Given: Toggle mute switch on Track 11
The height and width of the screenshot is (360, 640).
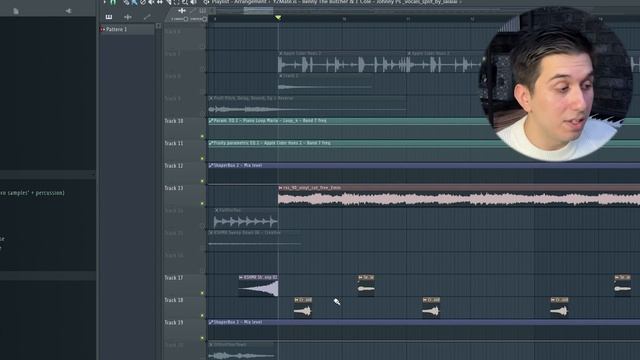Looking at the screenshot, I should (202, 159).
